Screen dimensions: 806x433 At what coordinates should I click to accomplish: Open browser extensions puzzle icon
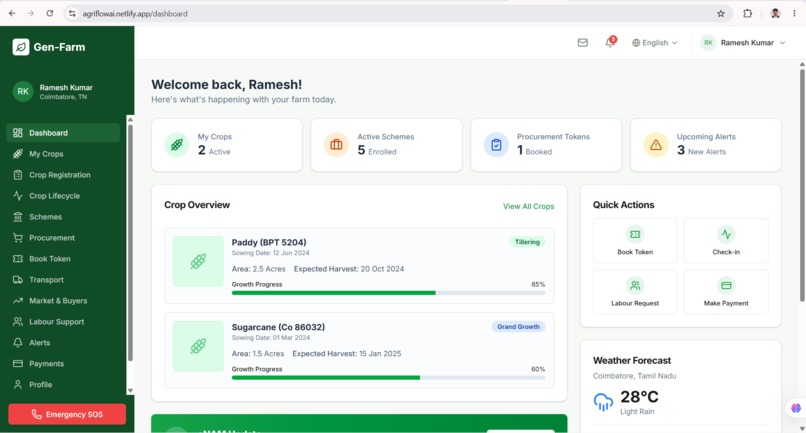pos(747,14)
